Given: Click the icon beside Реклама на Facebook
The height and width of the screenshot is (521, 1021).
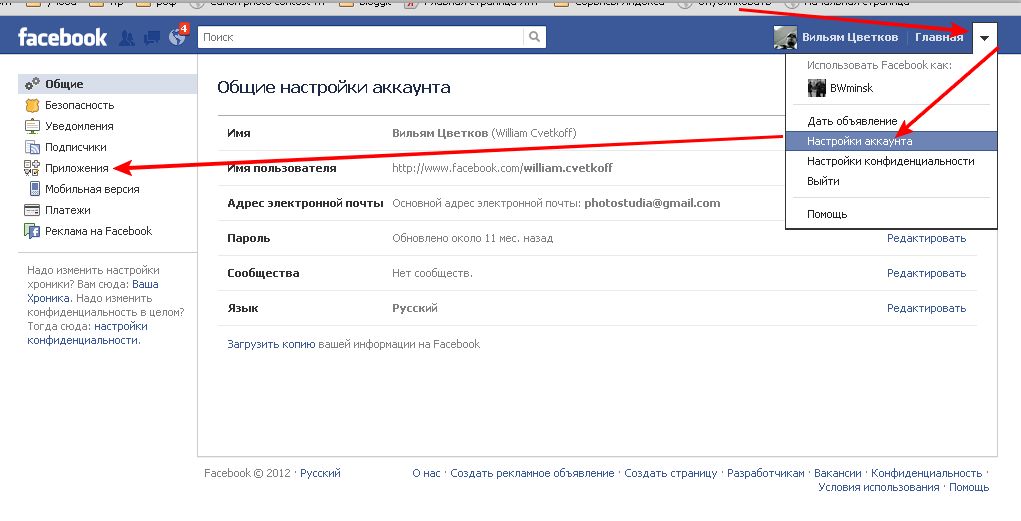Looking at the screenshot, I should [x=32, y=231].
